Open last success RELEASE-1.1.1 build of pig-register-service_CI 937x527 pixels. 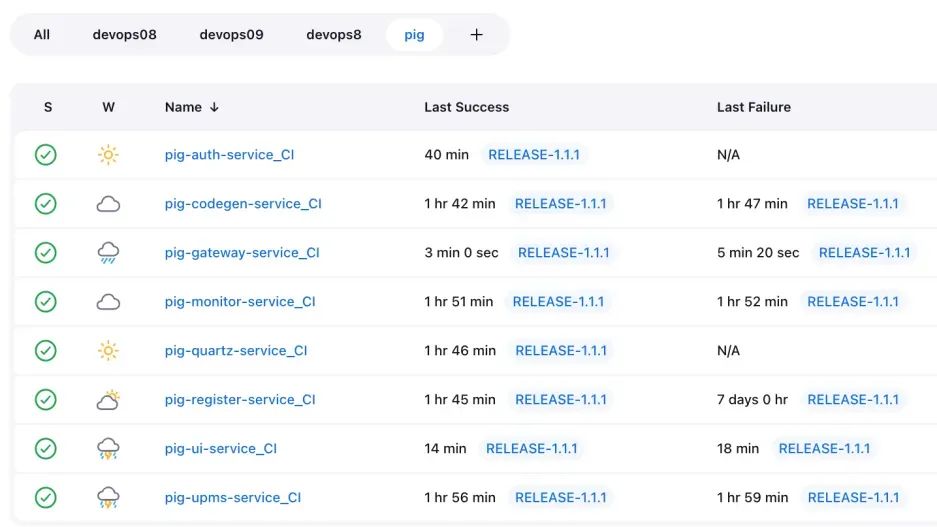(561, 400)
